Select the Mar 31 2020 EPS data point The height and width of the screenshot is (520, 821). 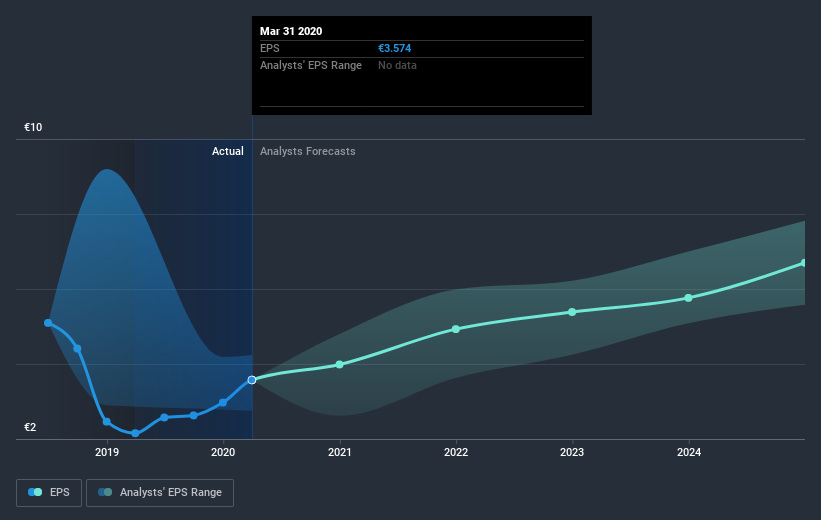252,380
